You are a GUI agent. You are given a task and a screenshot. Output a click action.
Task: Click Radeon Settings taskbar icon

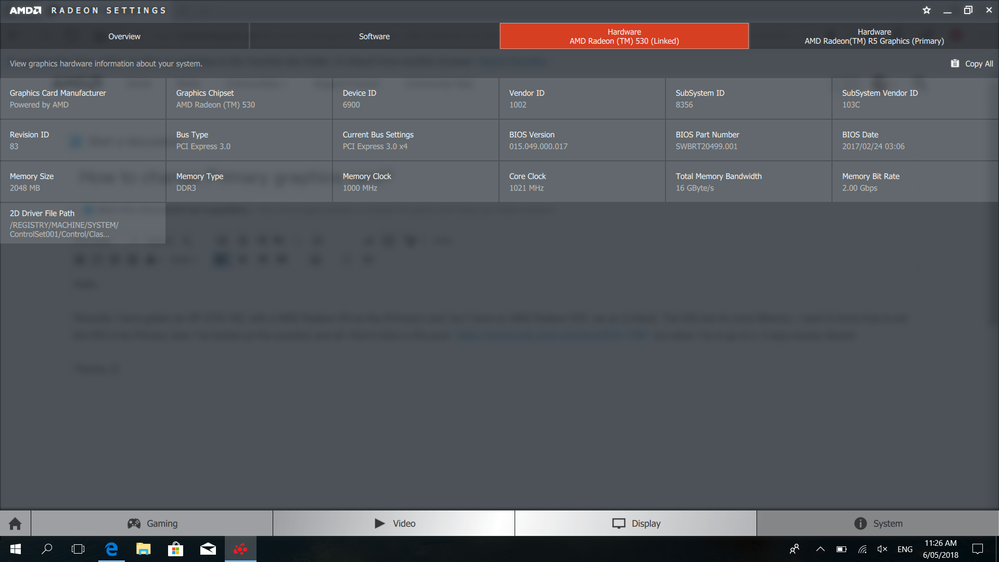click(240, 549)
